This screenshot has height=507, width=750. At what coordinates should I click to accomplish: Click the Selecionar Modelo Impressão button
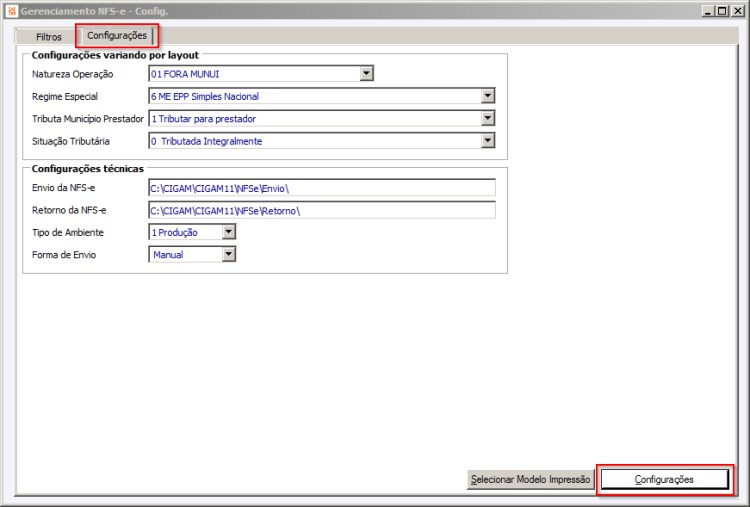point(530,479)
